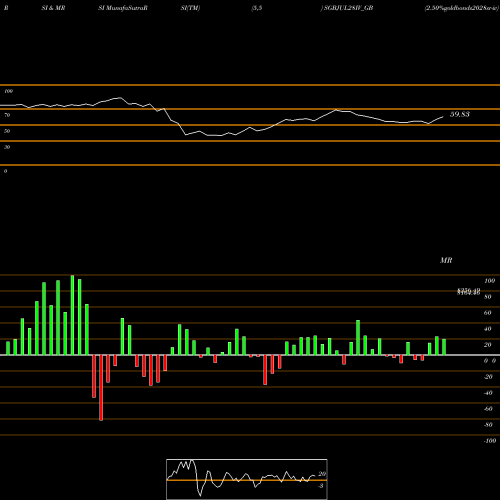Screen dimensions: 500x500
Task: Click the end of the RSI line
Action: 443,117
